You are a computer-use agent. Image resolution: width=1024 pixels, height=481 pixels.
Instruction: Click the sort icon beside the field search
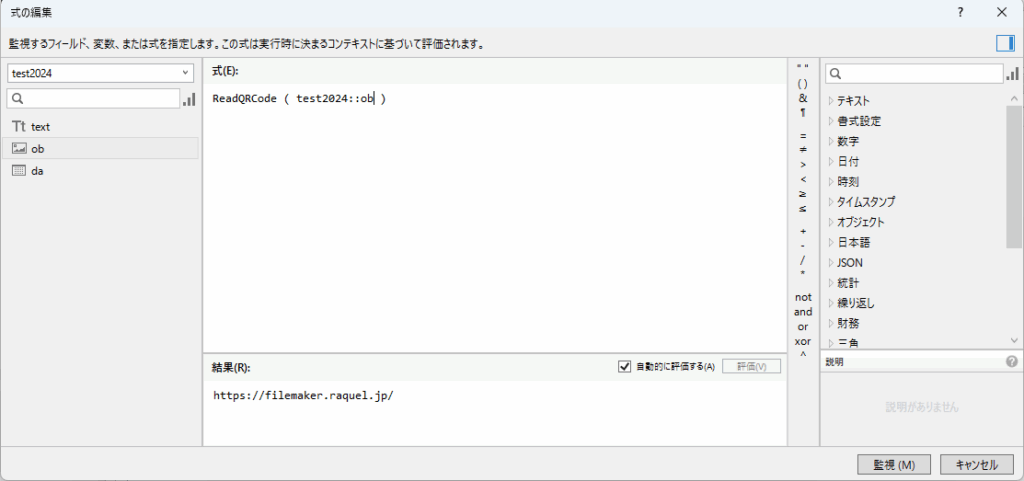(x=189, y=99)
